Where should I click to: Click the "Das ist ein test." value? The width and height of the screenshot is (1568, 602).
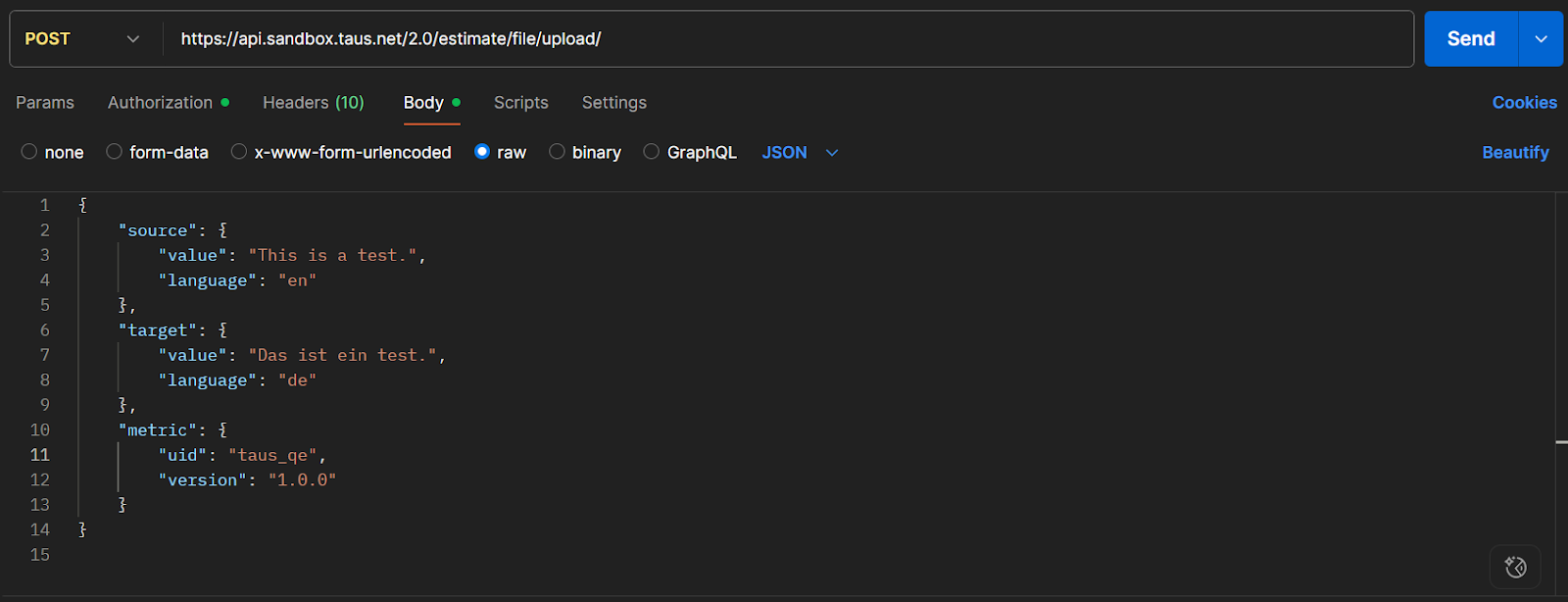pyautogui.click(x=342, y=355)
